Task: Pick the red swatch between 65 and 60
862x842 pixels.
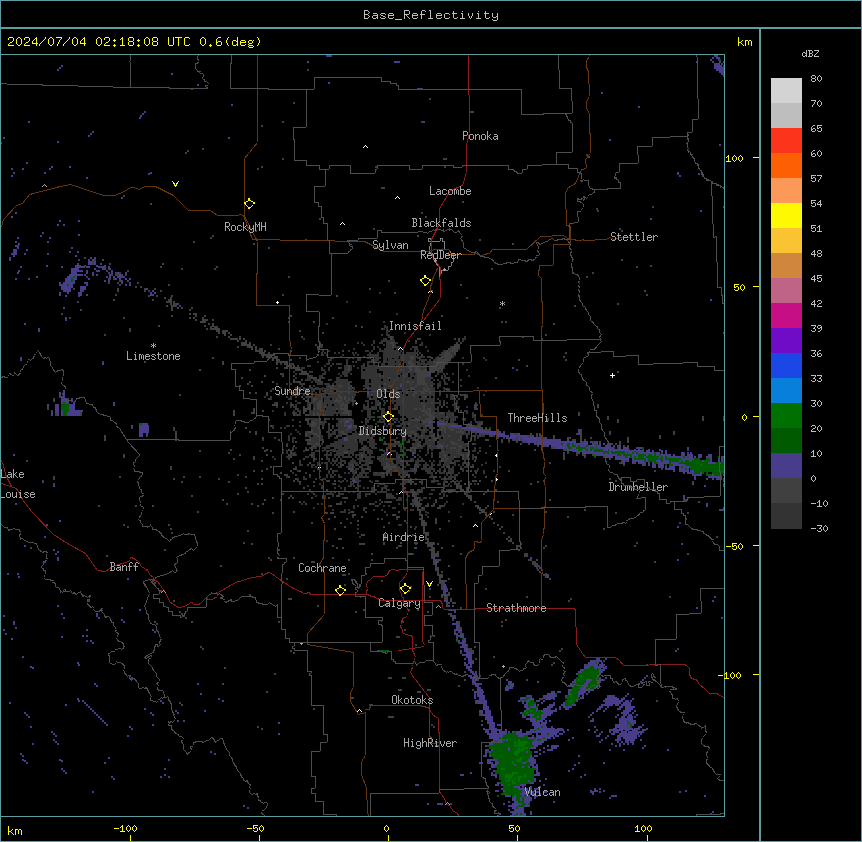Action: point(786,141)
